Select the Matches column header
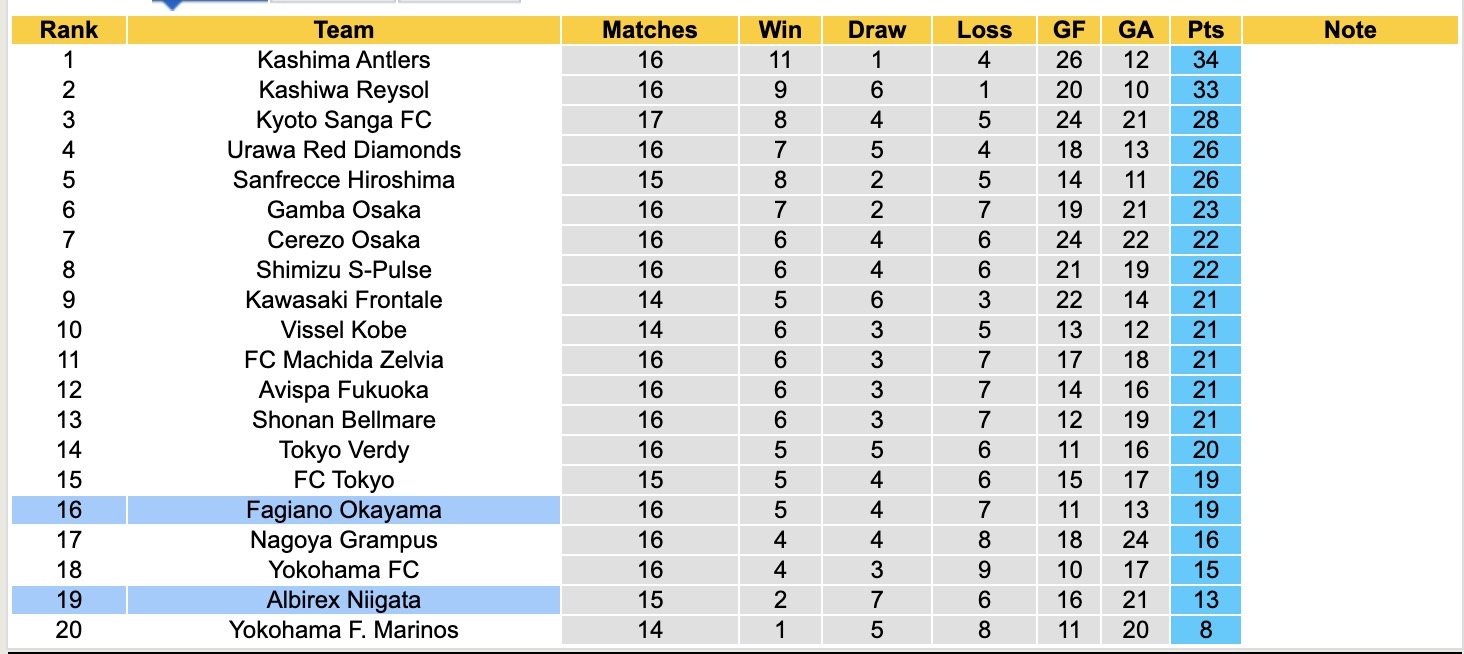Screen dimensions: 1464x654 [650, 30]
